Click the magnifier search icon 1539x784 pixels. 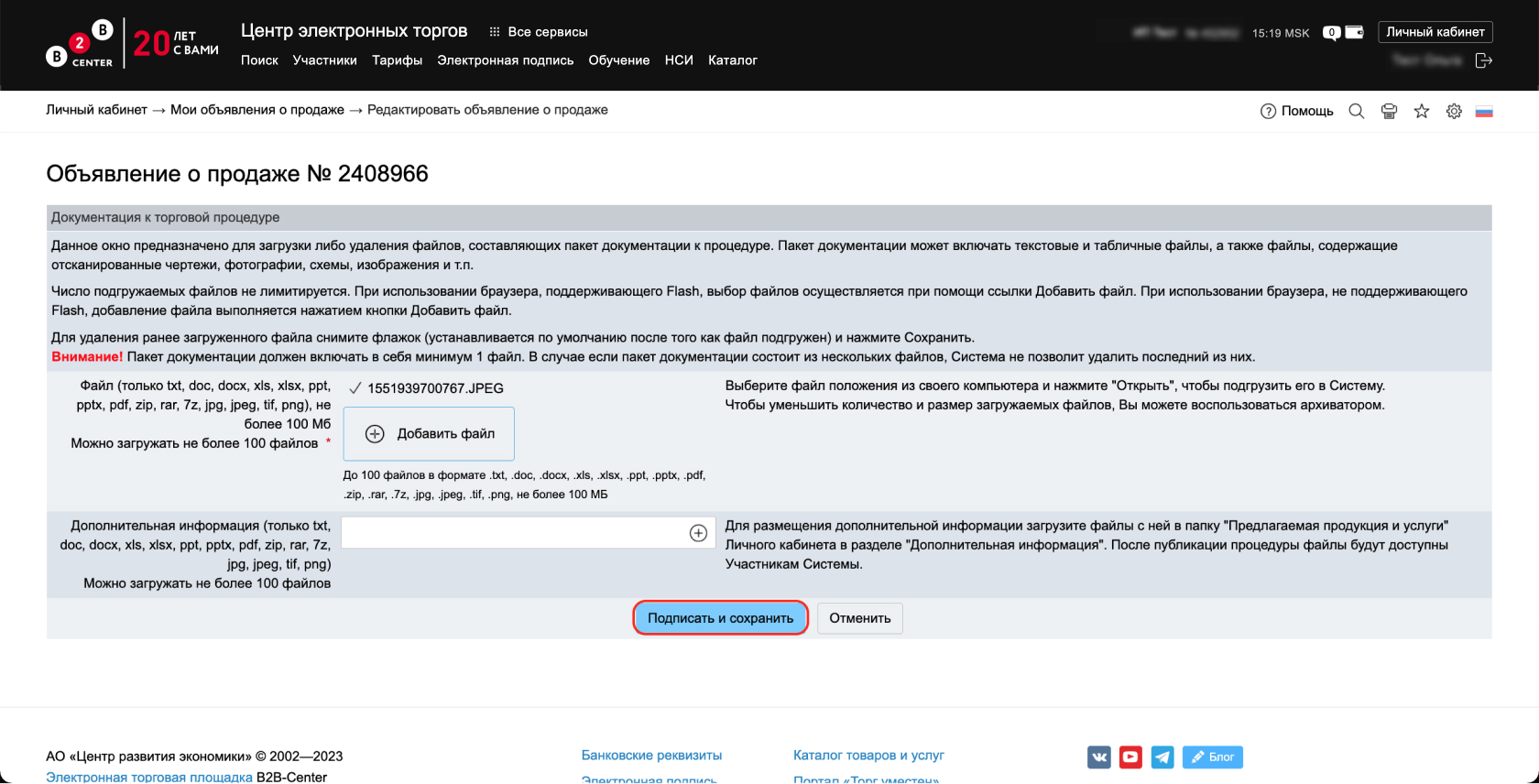pos(1356,111)
